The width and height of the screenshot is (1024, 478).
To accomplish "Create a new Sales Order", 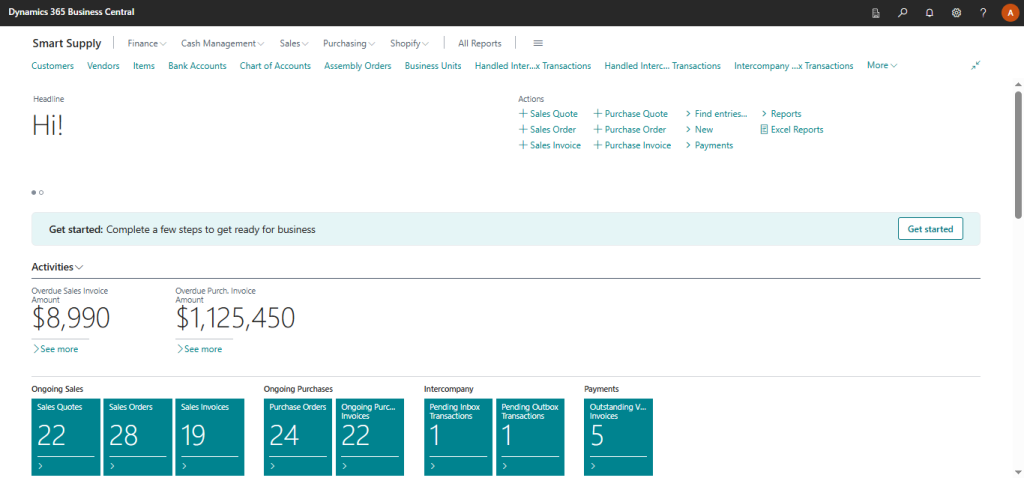I will tap(547, 129).
